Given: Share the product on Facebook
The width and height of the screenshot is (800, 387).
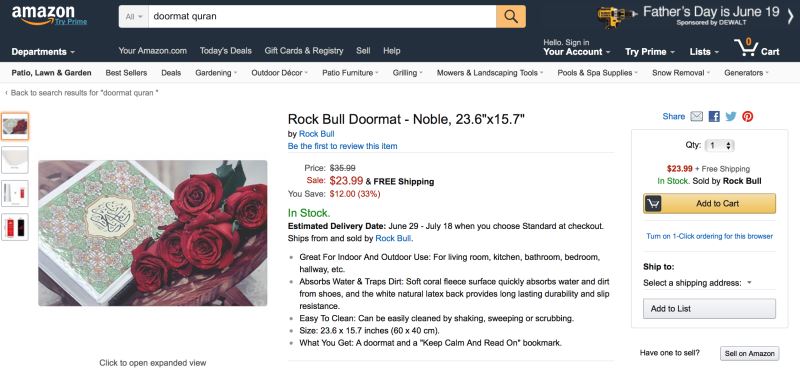Looking at the screenshot, I should [714, 117].
